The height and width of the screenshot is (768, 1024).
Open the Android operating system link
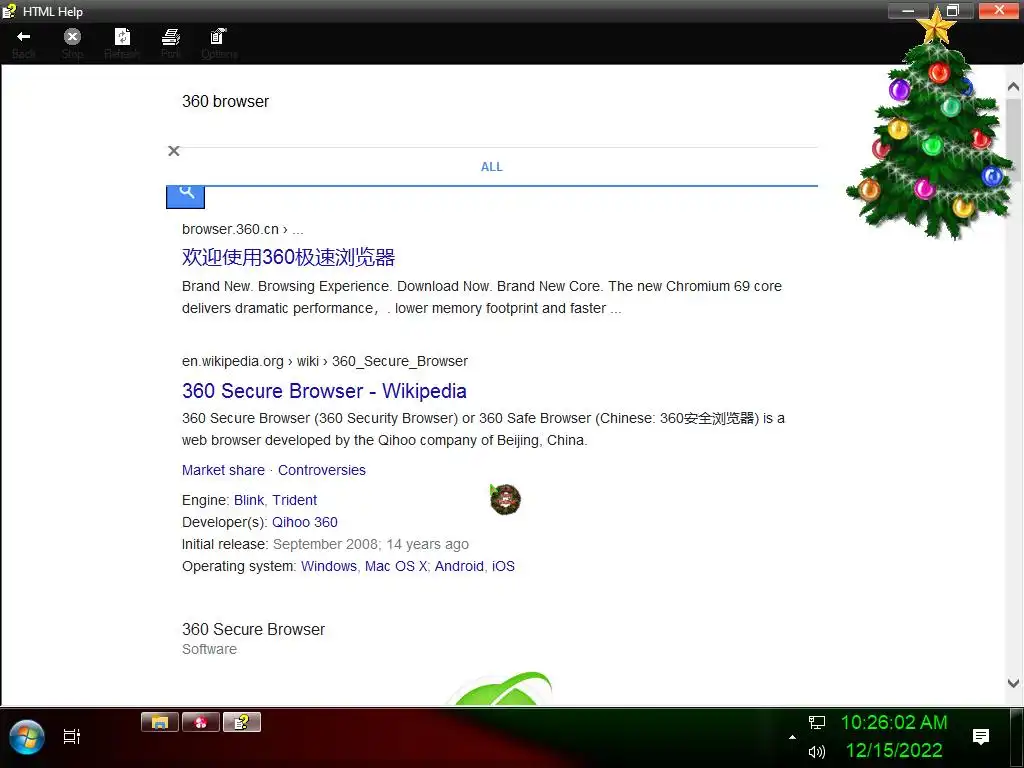459,566
